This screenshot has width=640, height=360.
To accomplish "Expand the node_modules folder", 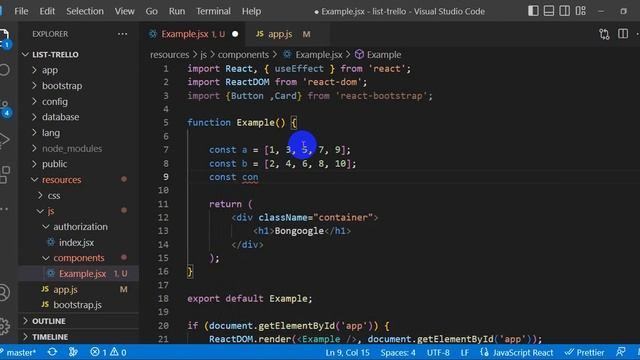I will (72, 149).
